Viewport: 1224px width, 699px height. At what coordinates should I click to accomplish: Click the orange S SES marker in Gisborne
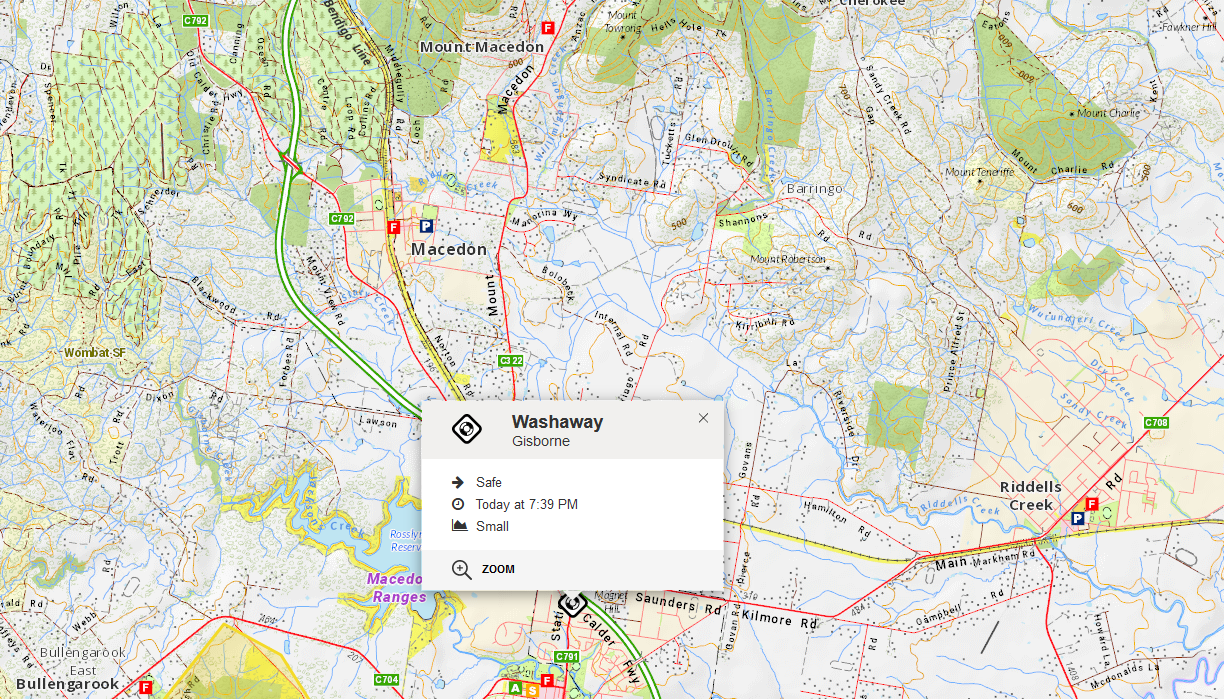[532, 690]
